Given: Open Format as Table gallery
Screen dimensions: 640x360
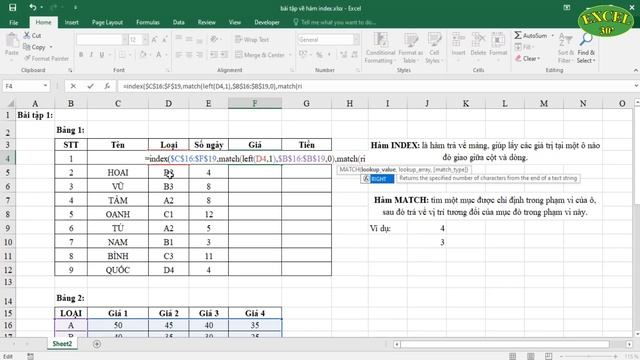Looking at the screenshot, I should 410,48.
